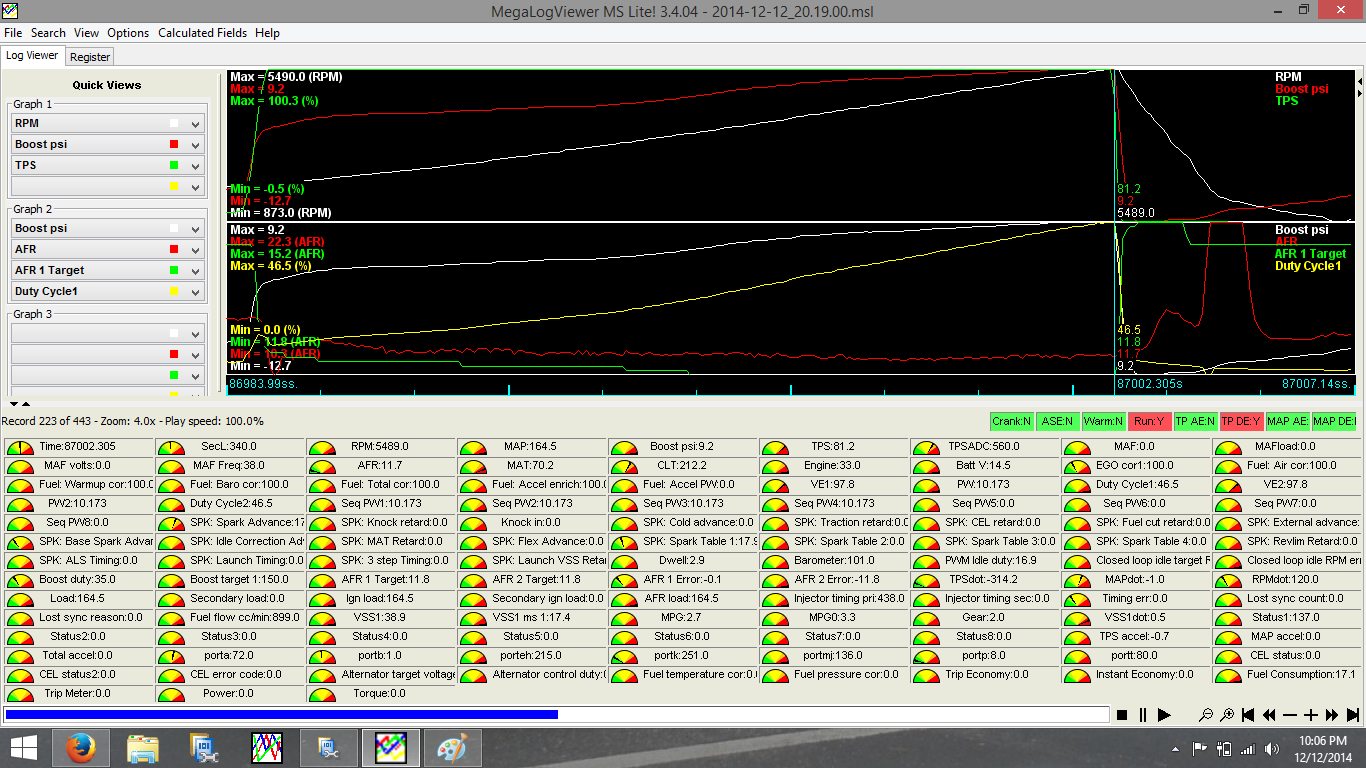The height and width of the screenshot is (768, 1366).
Task: Open the Windows Start menu
Action: (x=24, y=747)
